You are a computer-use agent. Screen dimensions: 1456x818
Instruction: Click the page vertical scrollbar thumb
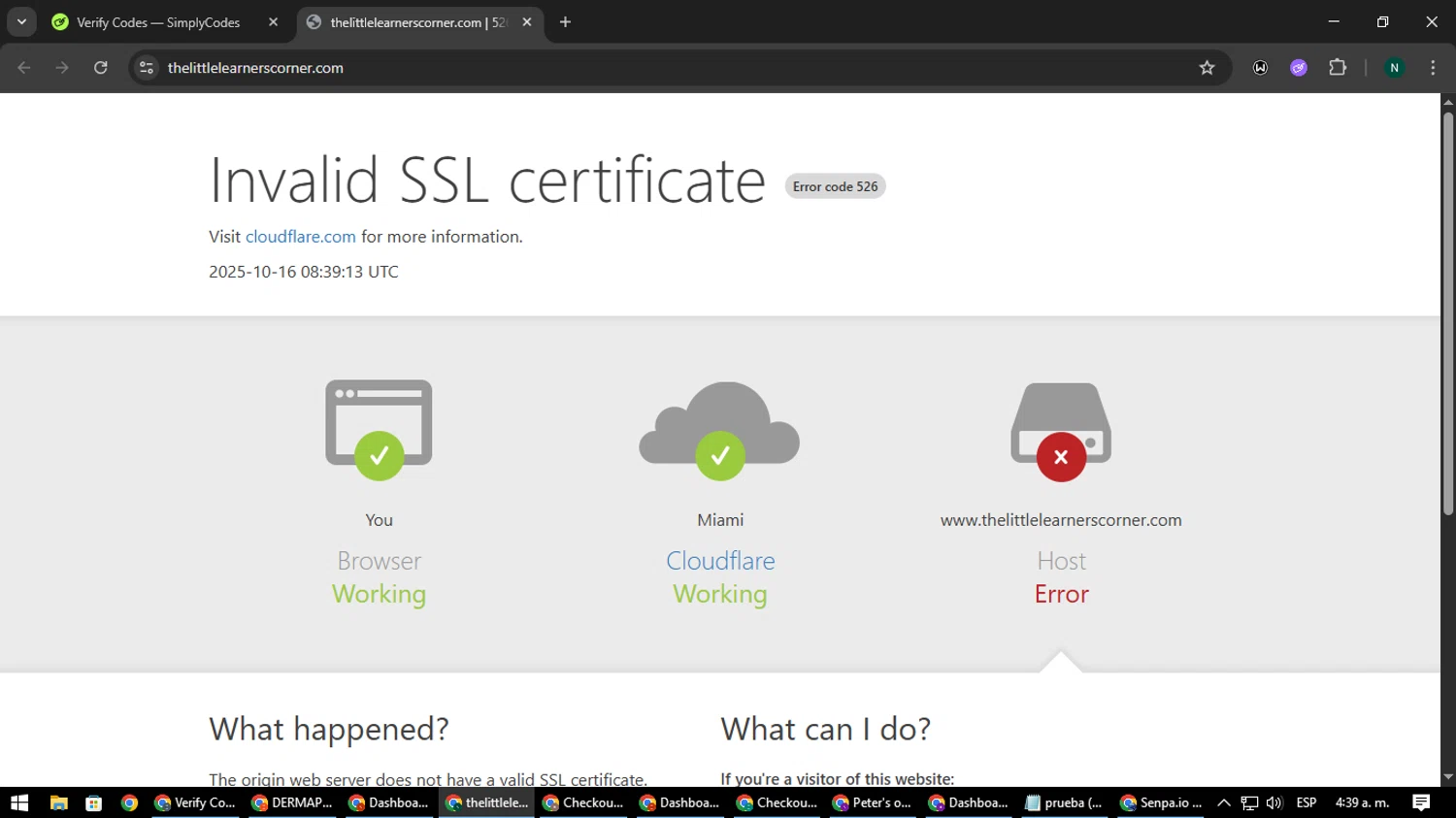[x=1448, y=313]
